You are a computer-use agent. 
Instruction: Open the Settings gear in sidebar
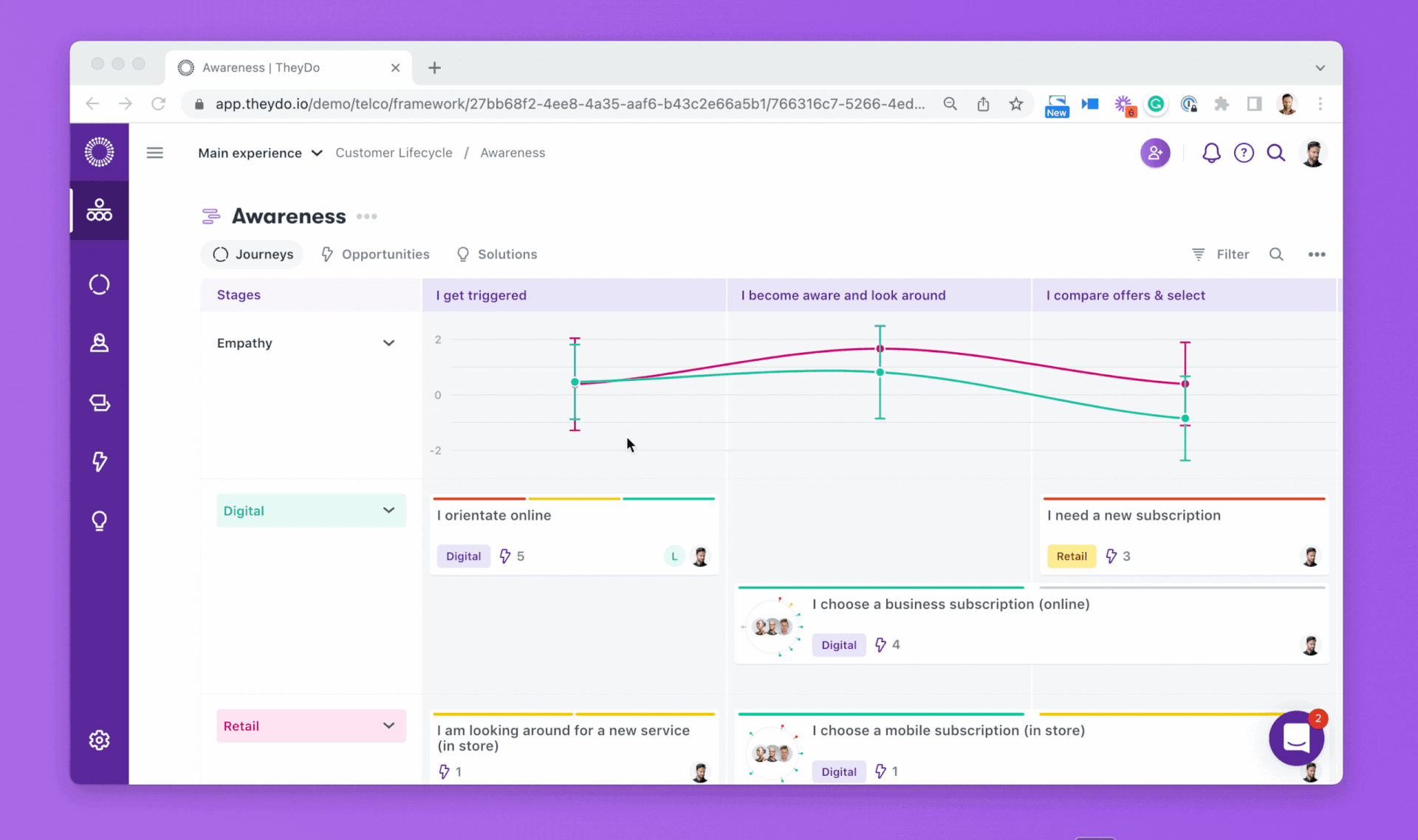click(99, 740)
